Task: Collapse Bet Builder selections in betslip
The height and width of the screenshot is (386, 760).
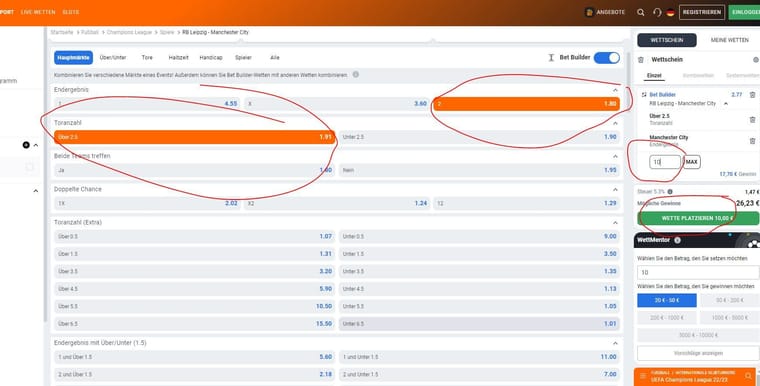Action: click(x=726, y=104)
